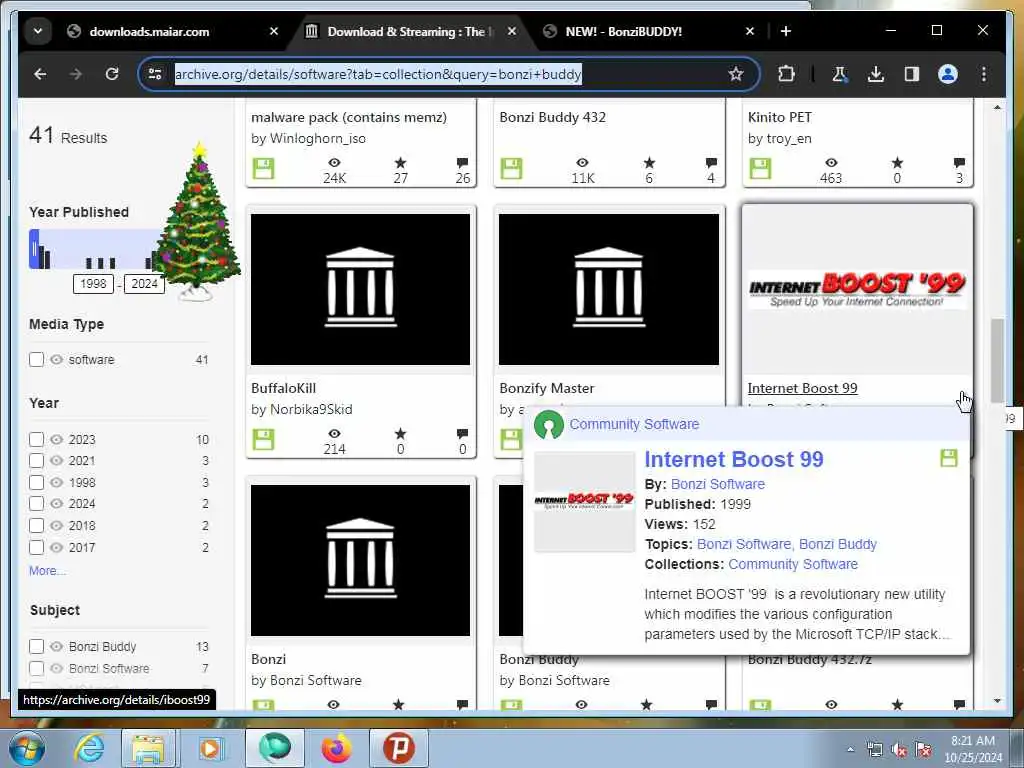The width and height of the screenshot is (1024, 768).
Task: Open the red P app on the taskbar
Action: coord(399,748)
